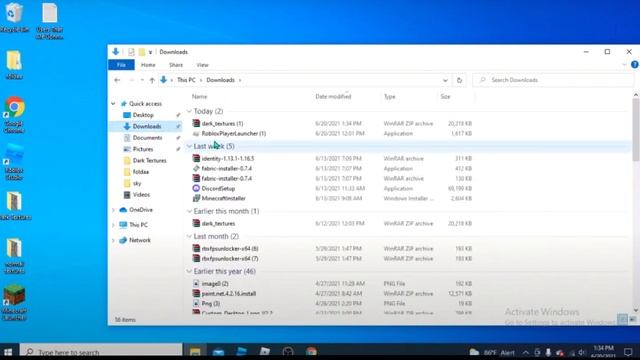Click the taskbar Type here to search box
Viewport: 640px width, 360px height.
click(101, 351)
